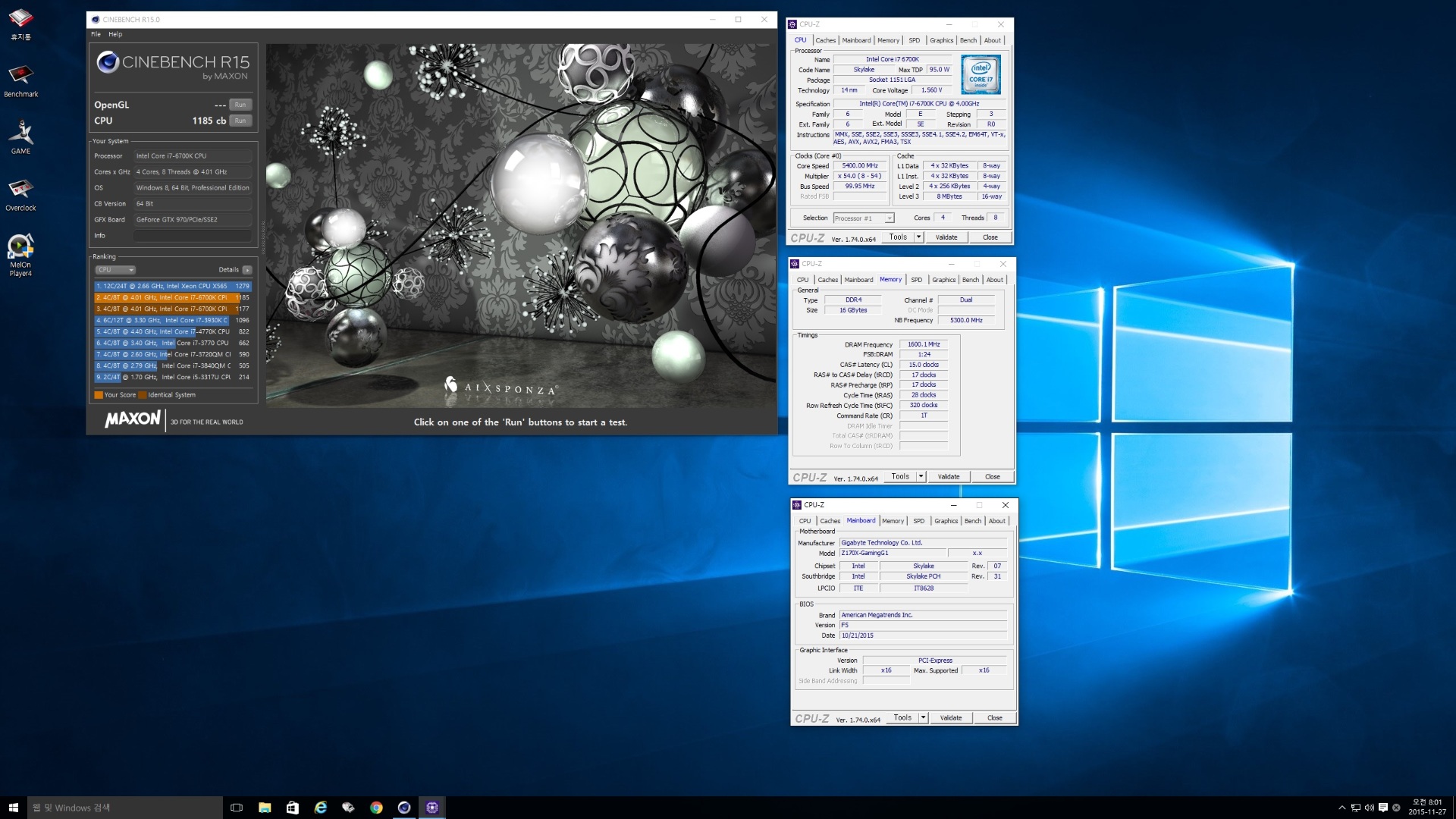The width and height of the screenshot is (1456, 819).
Task: Click Close button in bottom CPU-Z window
Action: (x=995, y=718)
